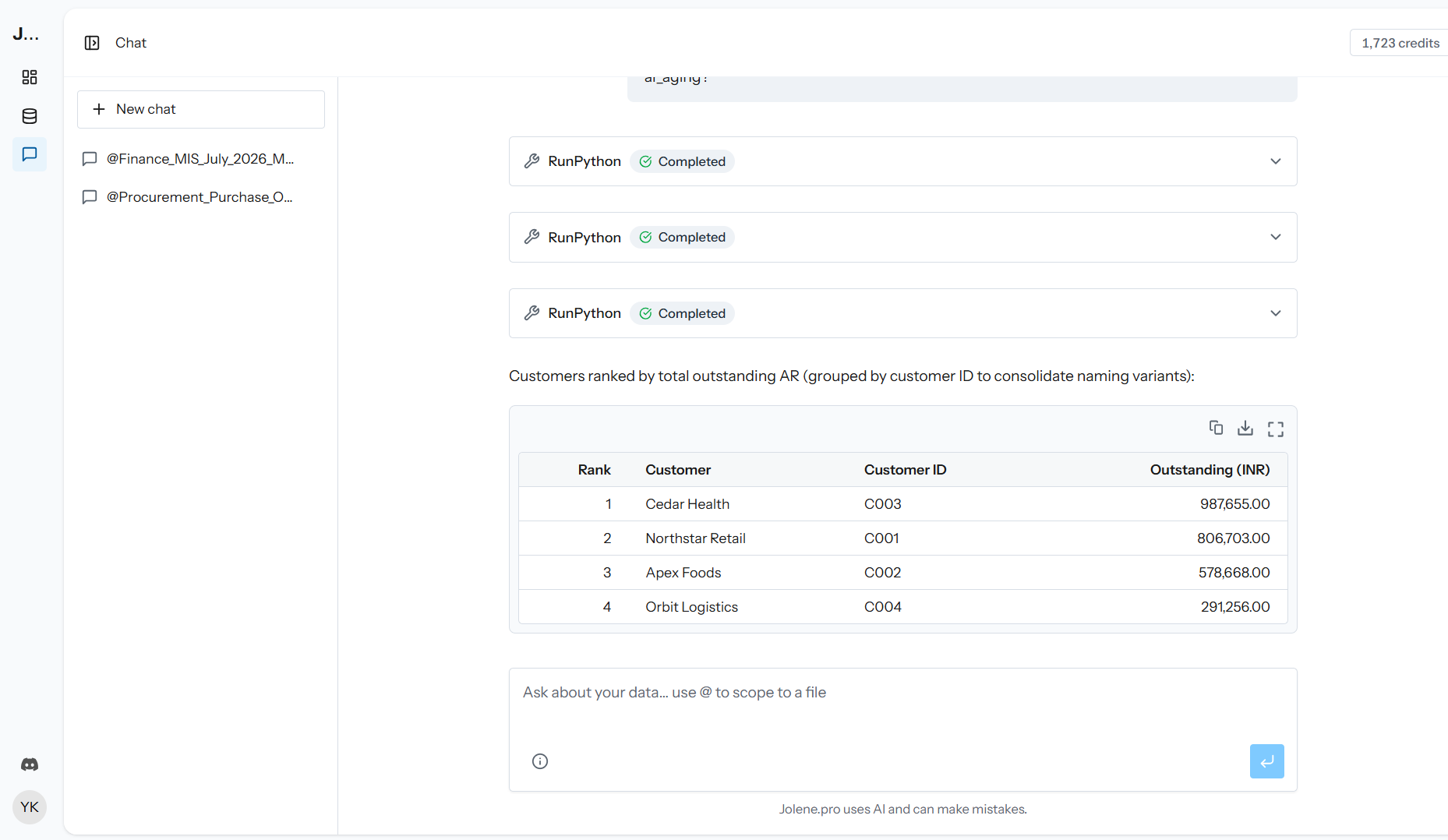
Task: Click the info icon below the input
Action: [540, 761]
